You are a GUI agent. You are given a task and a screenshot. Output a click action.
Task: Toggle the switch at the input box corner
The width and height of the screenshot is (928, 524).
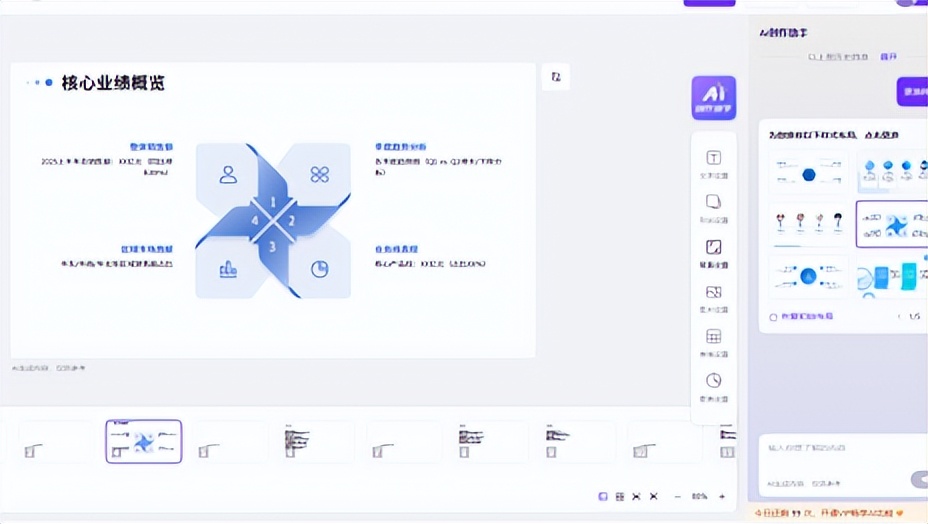pos(919,480)
